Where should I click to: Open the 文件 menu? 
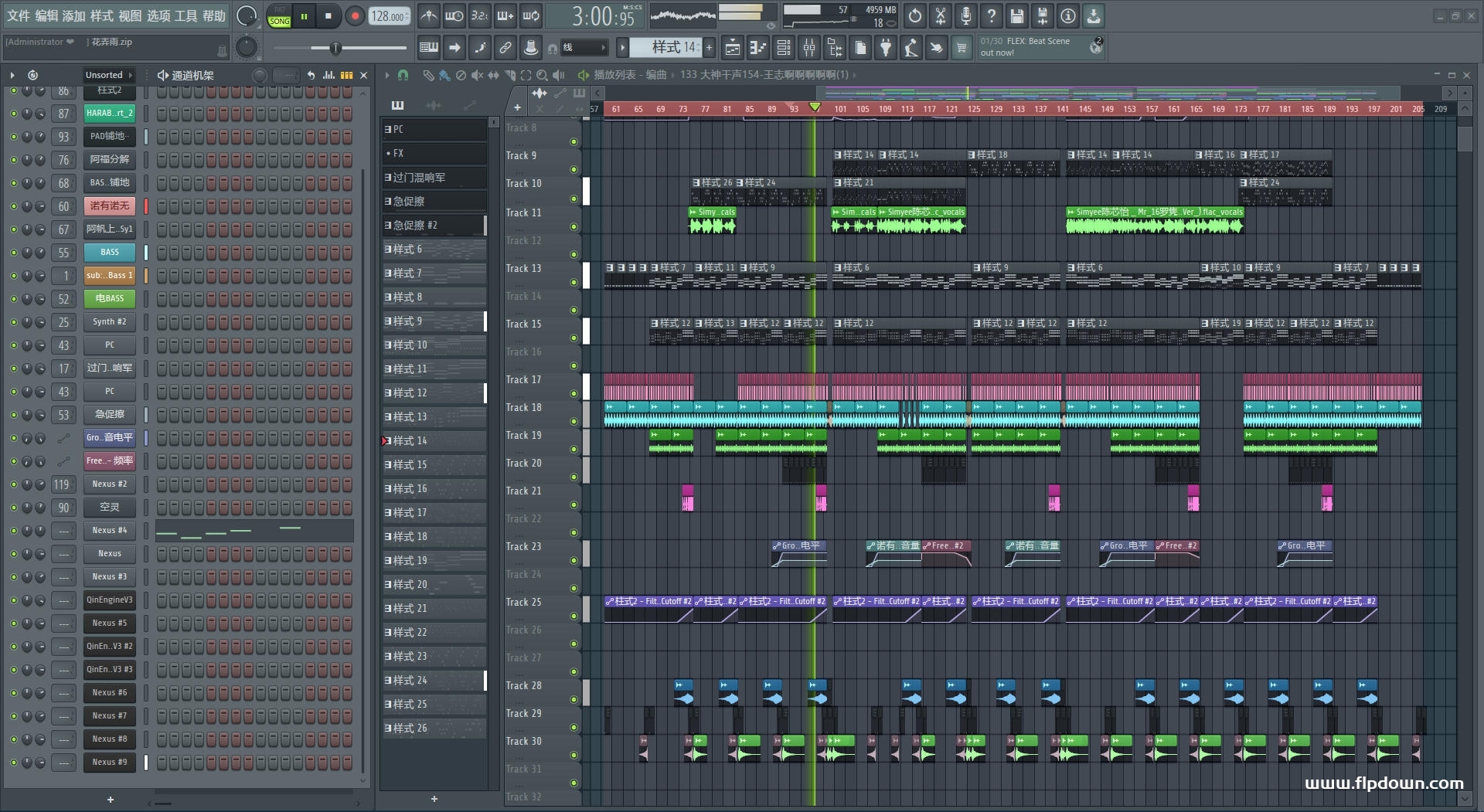(19, 15)
